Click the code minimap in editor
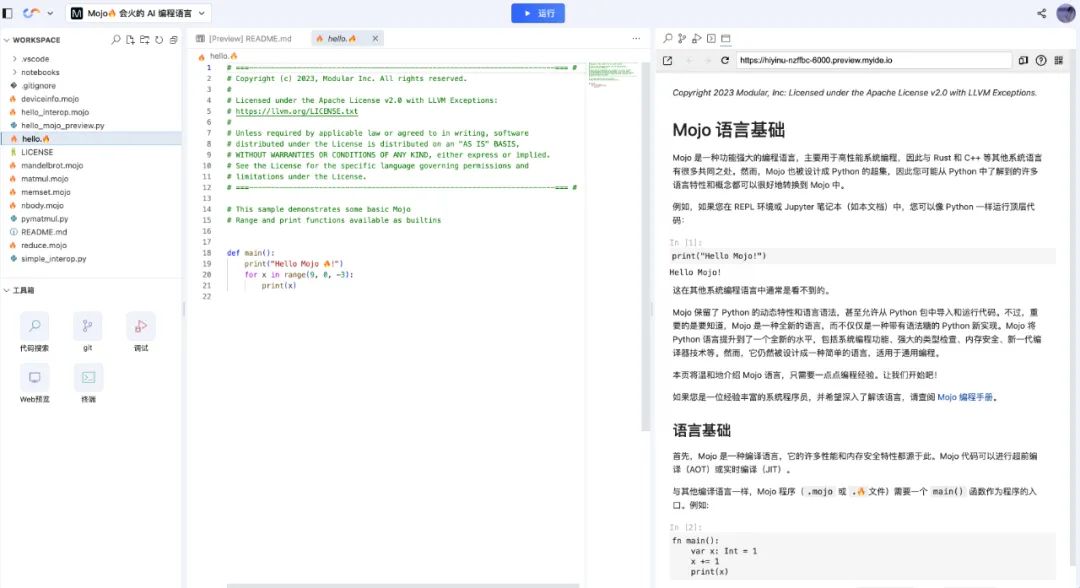 (612, 74)
